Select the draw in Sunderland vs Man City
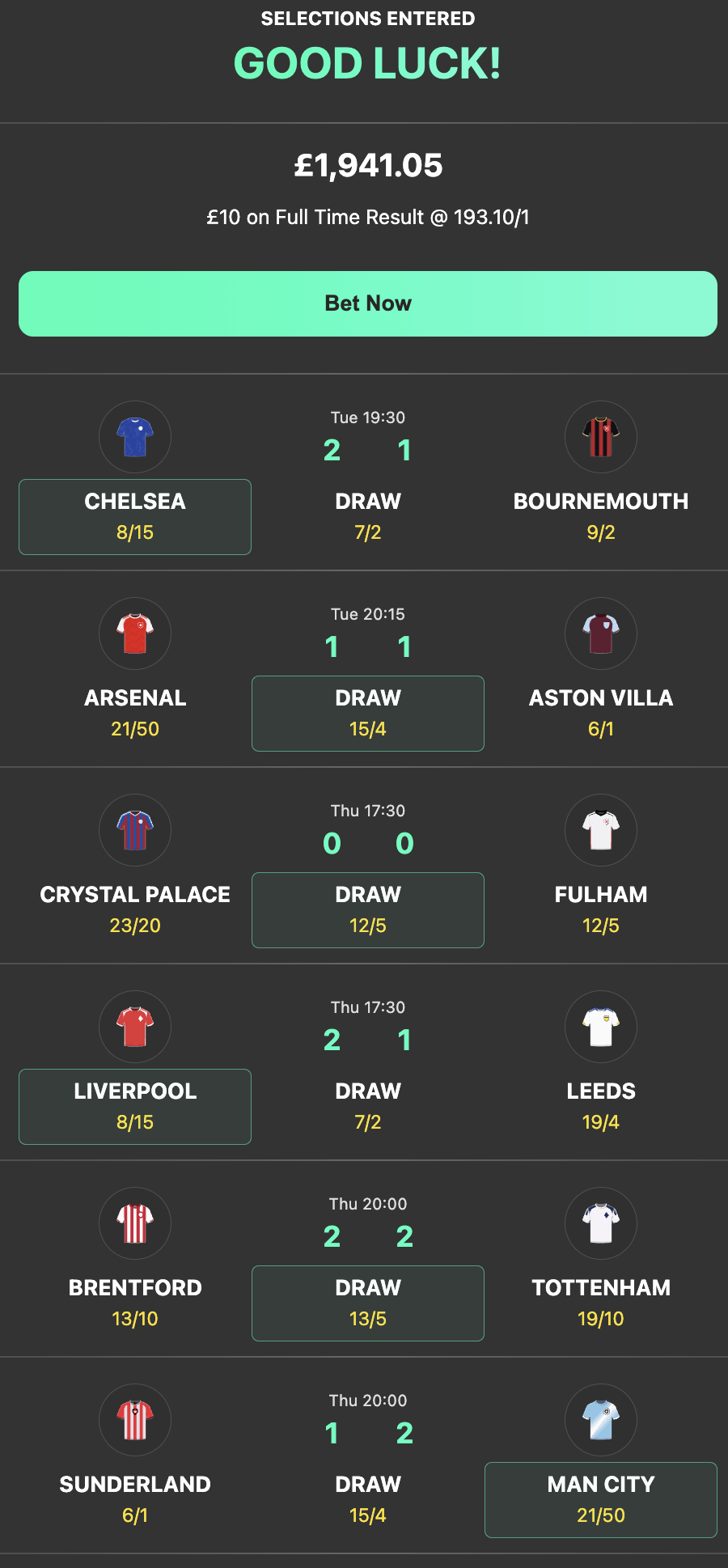 (367, 1499)
